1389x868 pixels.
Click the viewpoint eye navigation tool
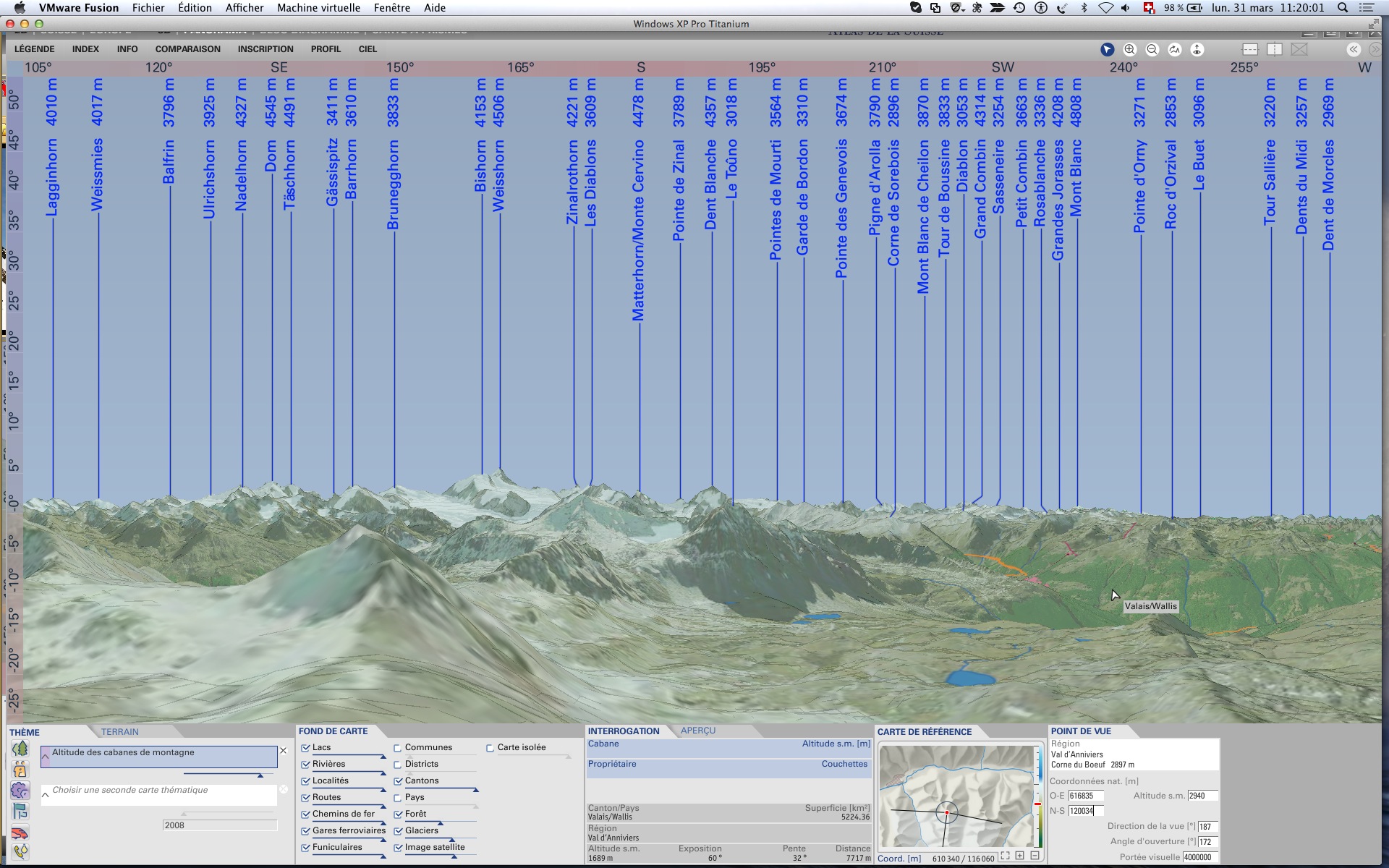1197,49
